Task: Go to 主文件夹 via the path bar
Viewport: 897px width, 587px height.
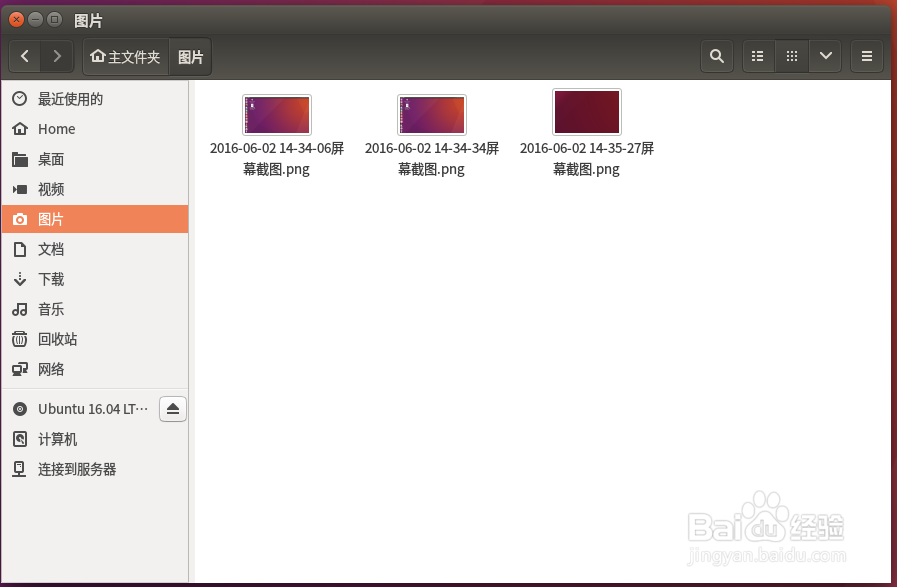Action: click(x=125, y=56)
